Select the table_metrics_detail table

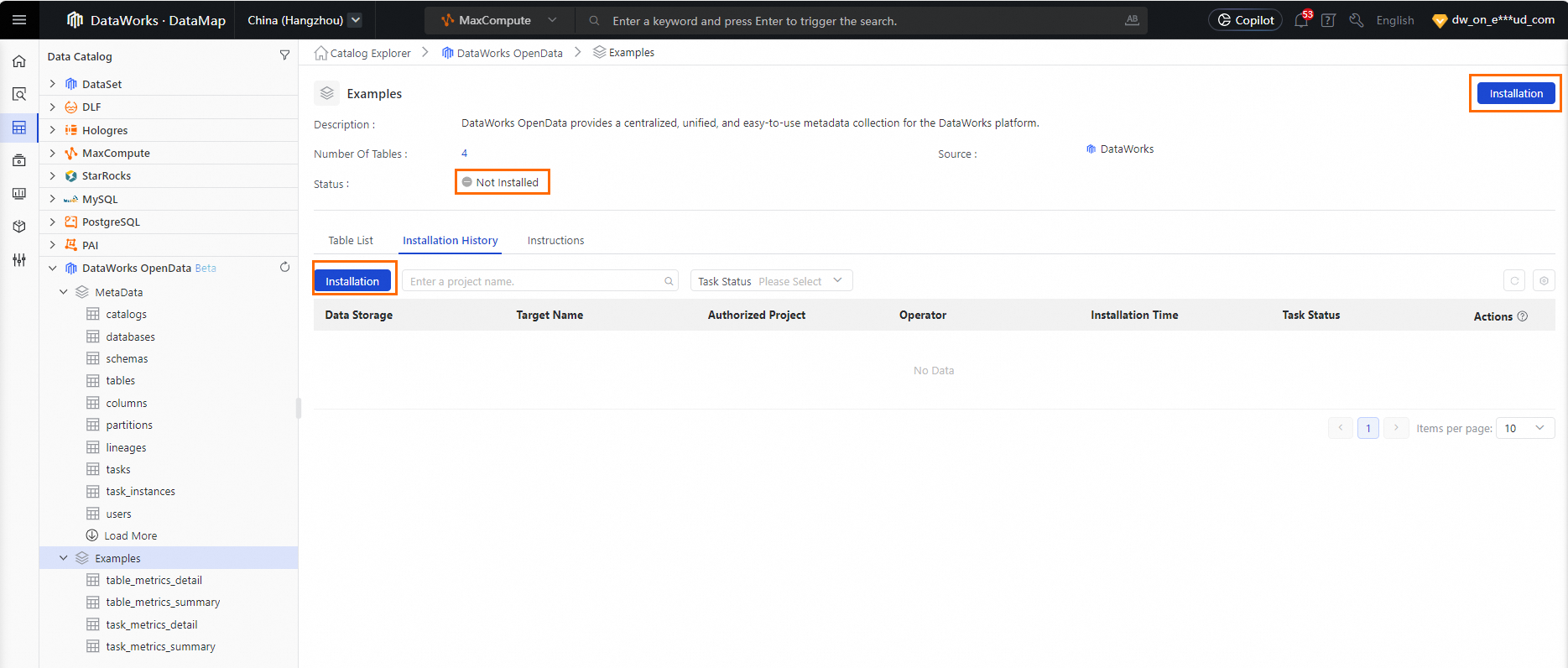click(x=154, y=580)
